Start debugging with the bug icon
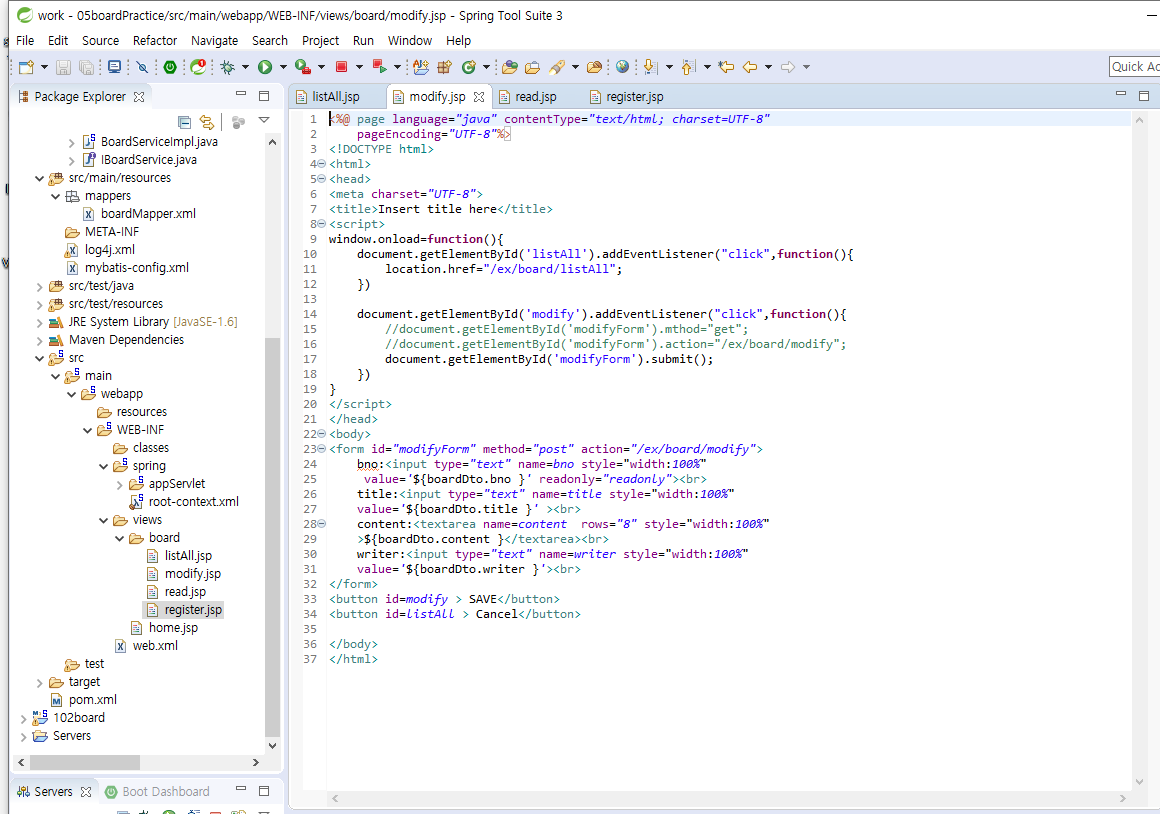Screen dimensions: 1160x814 228,67
